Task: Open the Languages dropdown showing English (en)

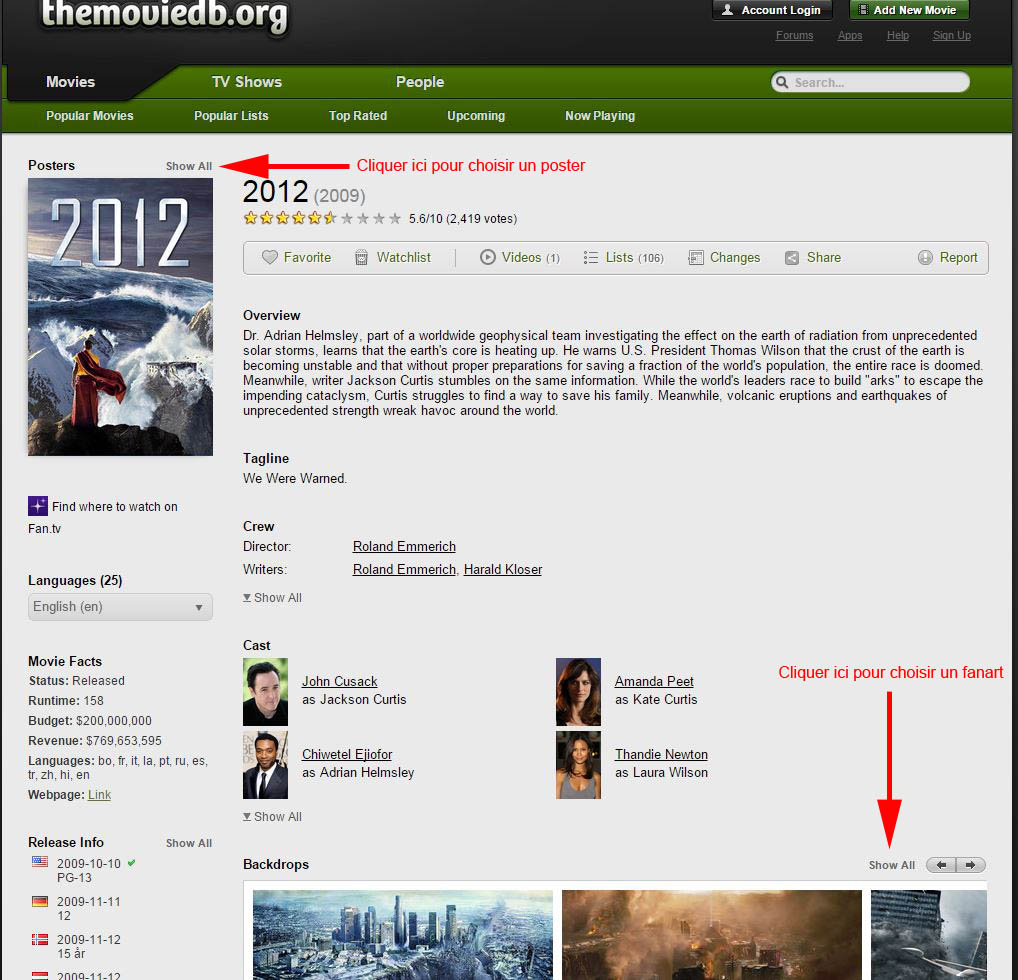Action: pos(120,607)
